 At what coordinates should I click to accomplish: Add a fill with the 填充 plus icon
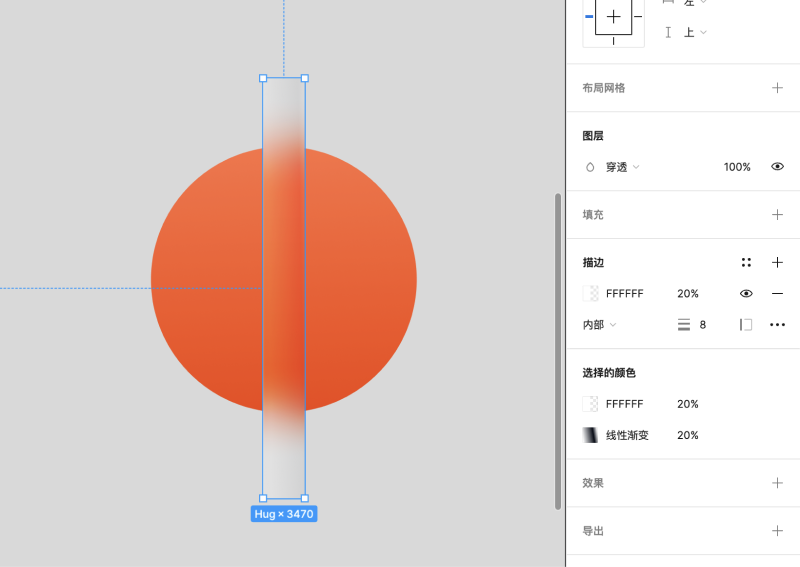(777, 214)
